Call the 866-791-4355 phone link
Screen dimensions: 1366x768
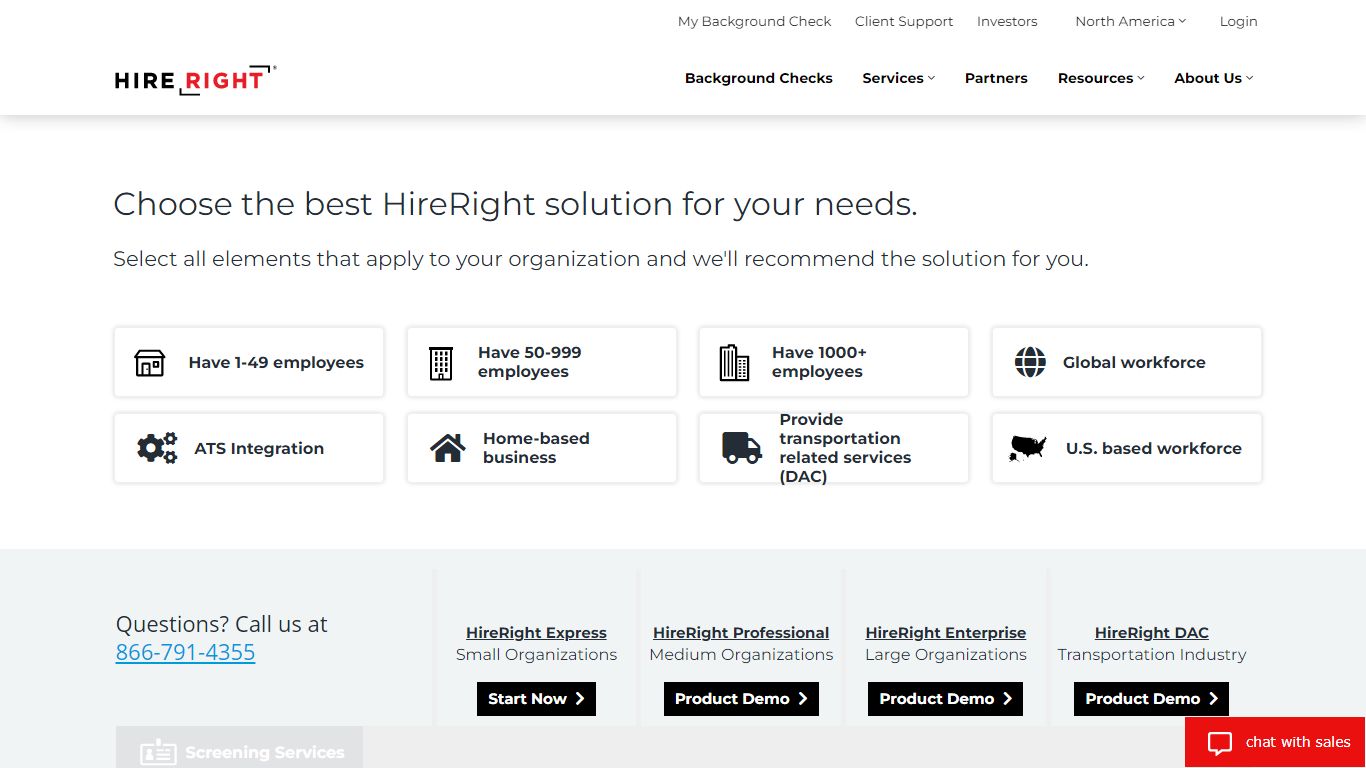pos(185,652)
